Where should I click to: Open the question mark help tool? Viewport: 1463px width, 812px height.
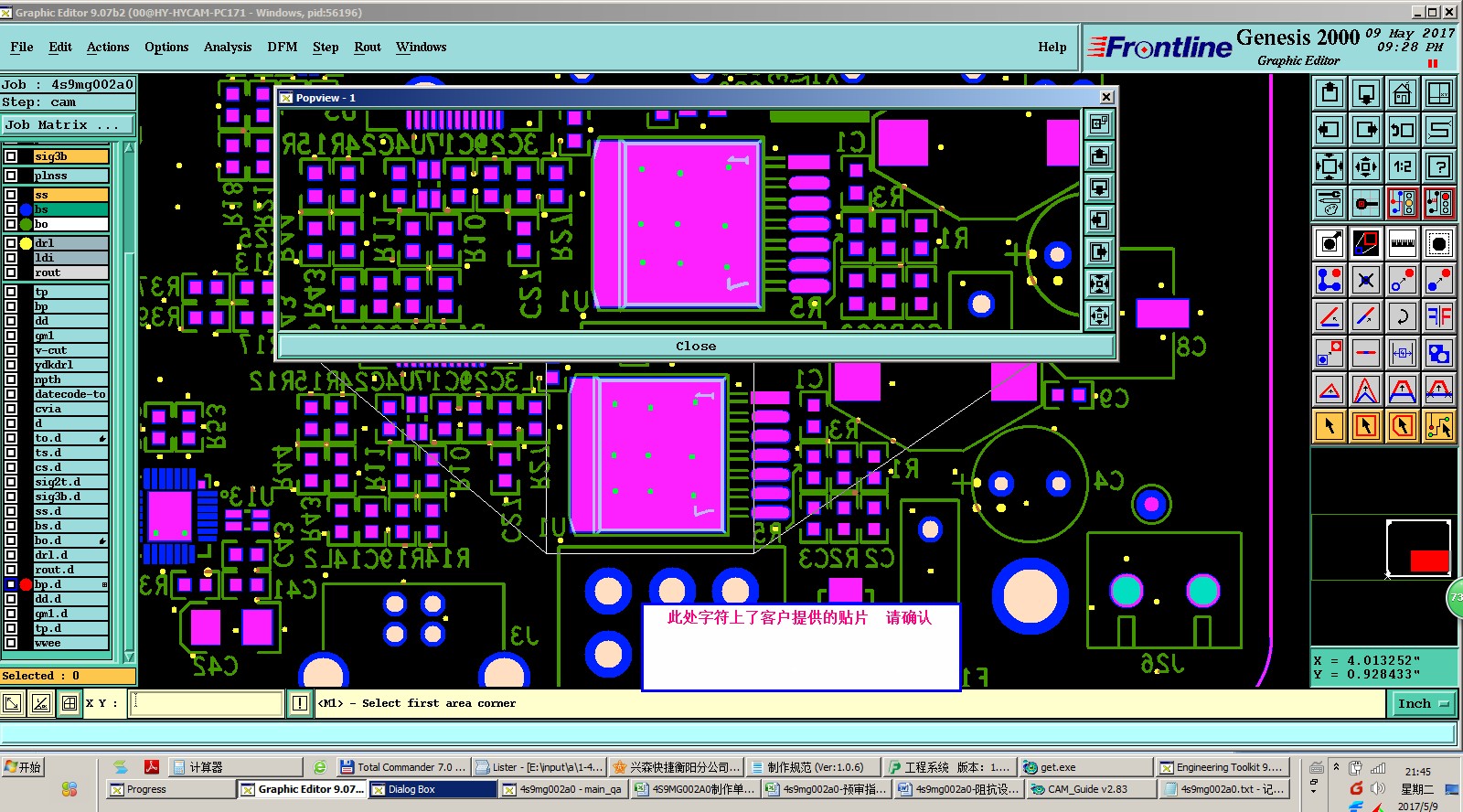click(1439, 166)
